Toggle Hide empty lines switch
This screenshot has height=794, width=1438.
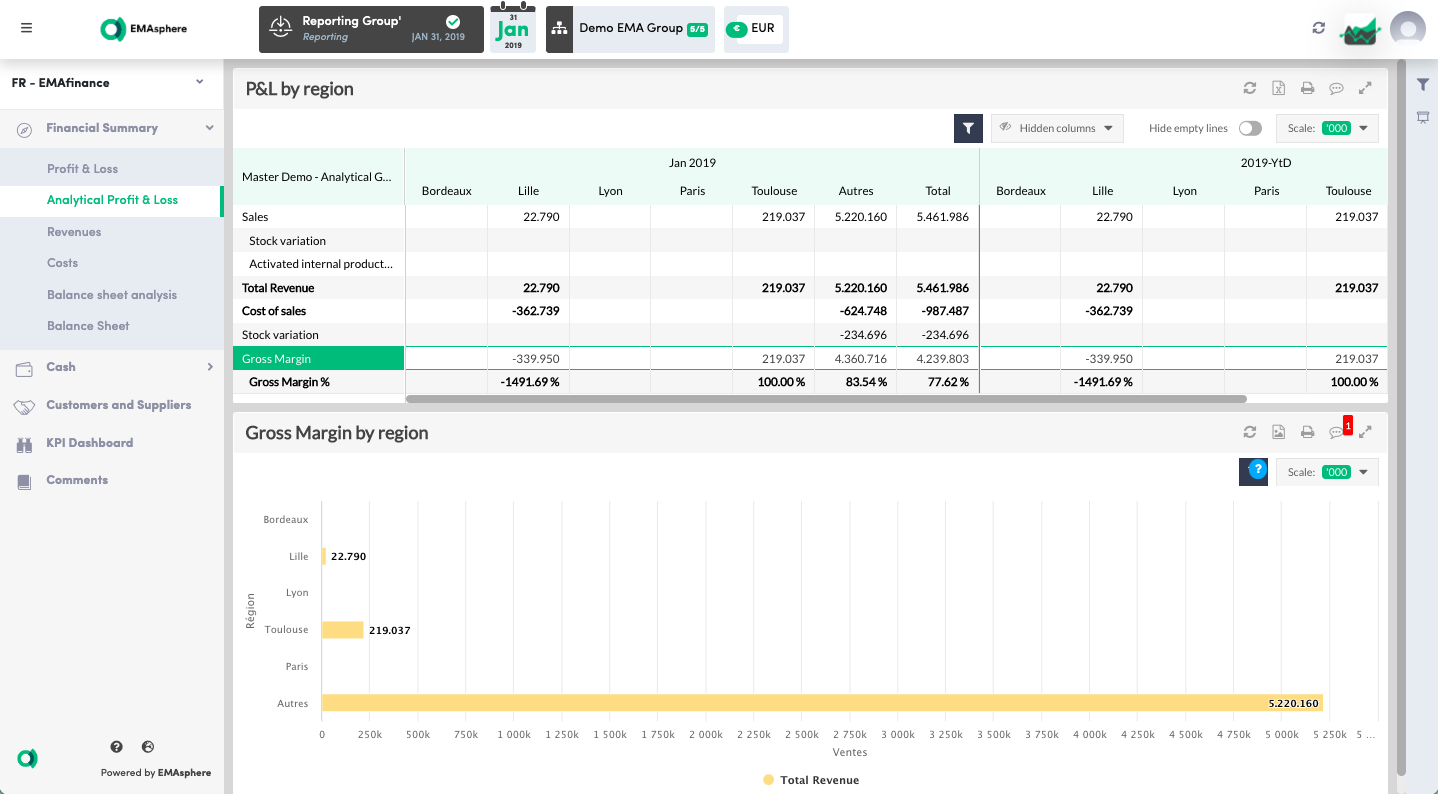pos(1249,128)
